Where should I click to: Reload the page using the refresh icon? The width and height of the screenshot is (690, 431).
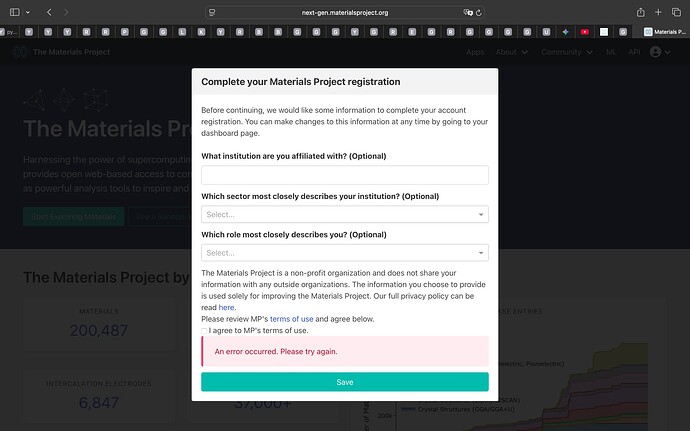(x=481, y=12)
